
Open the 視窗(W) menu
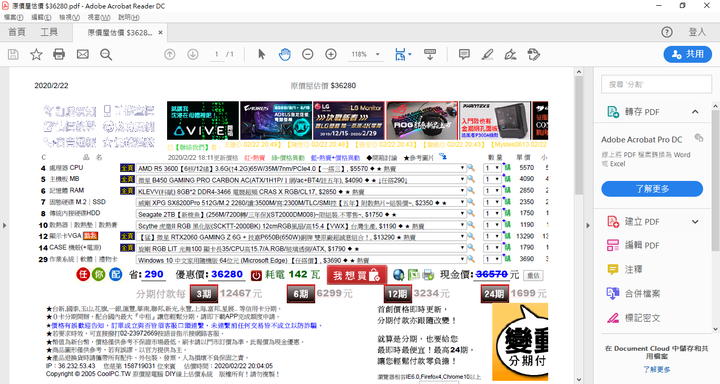[99, 17]
